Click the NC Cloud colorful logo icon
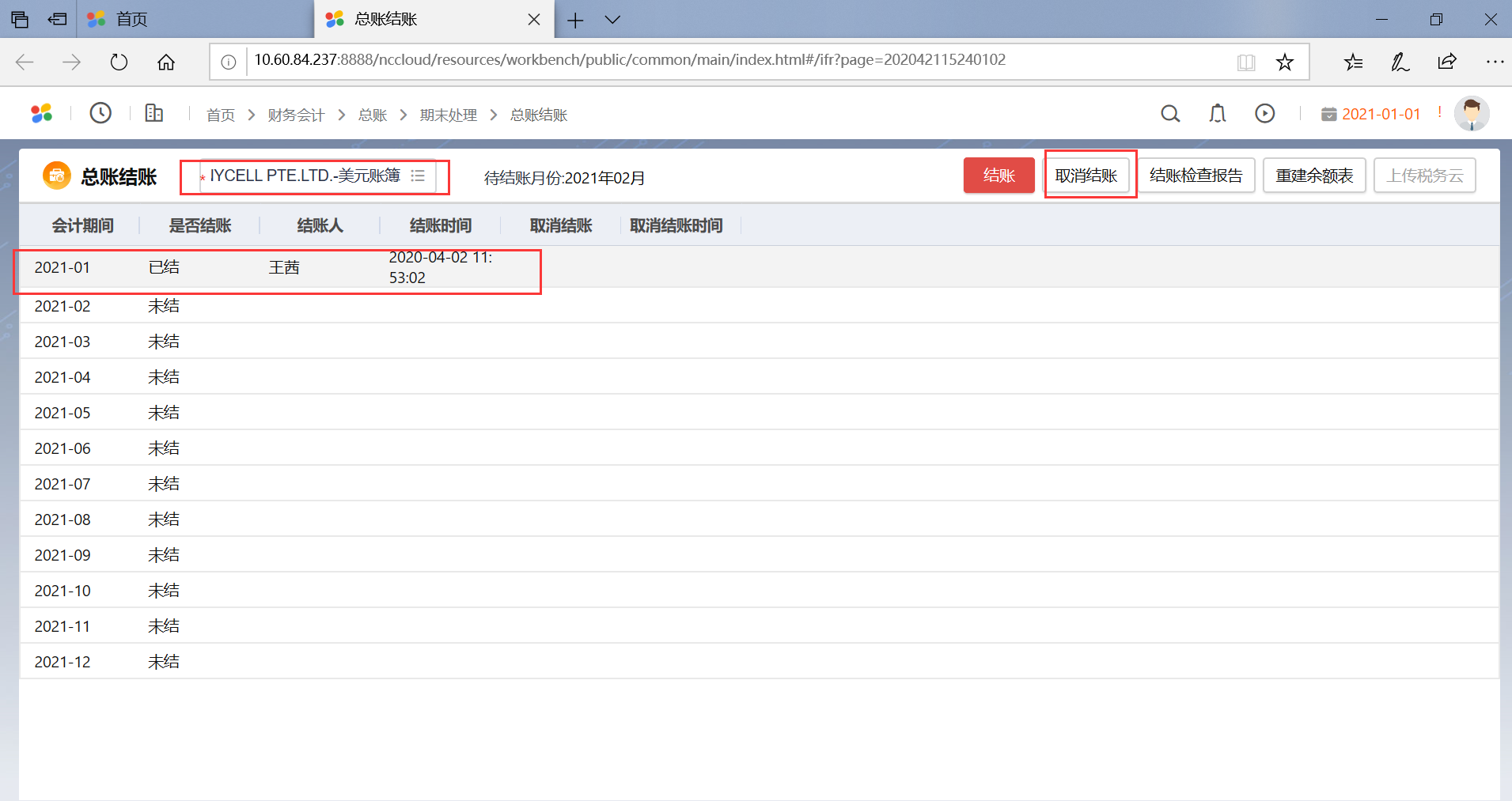This screenshot has height=801, width=1512. point(42,114)
